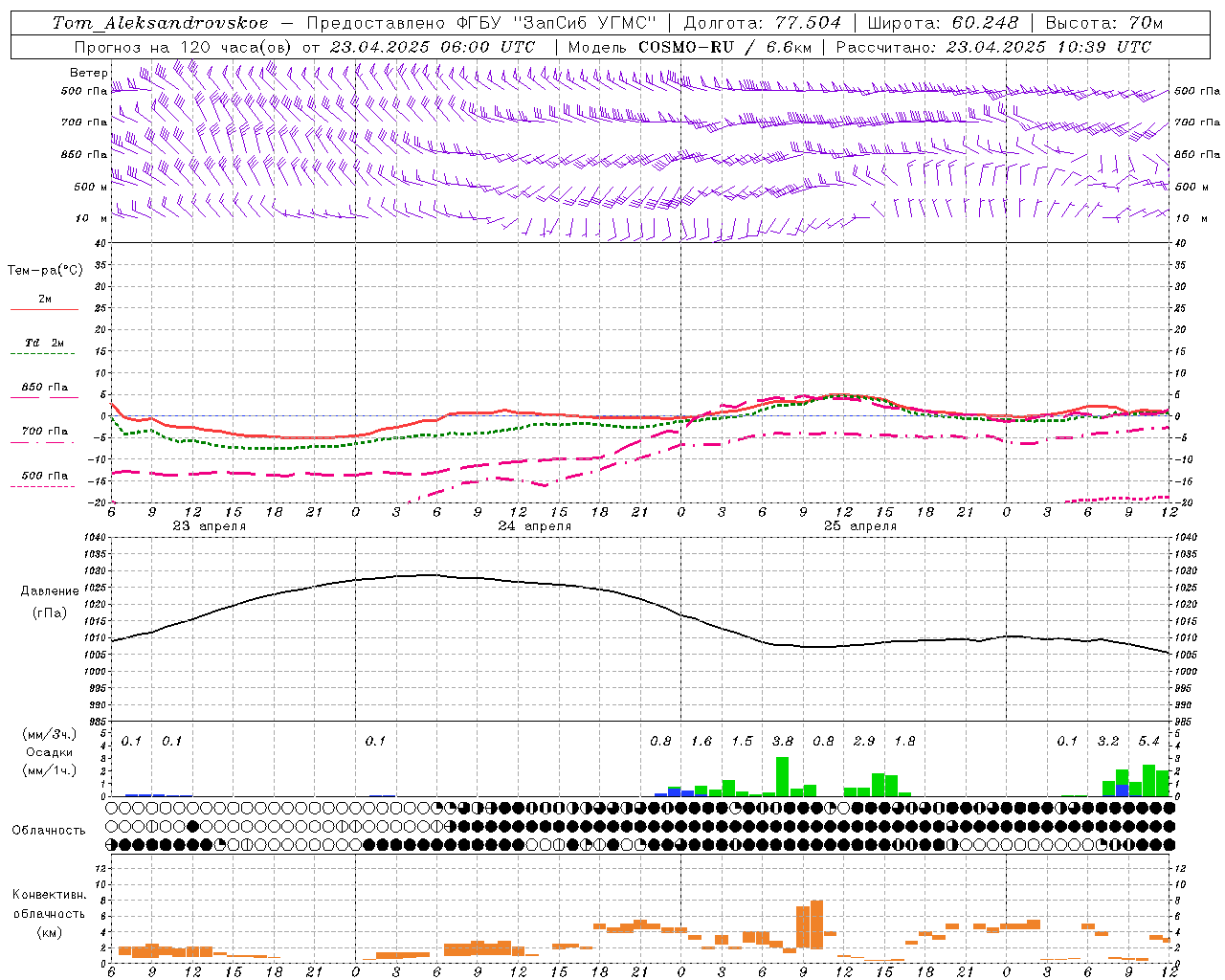The image size is (1225, 980).
Task: Click the 'Рассчитано: 23.04.2025 10:39 UTC' timestamp
Action: [993, 47]
